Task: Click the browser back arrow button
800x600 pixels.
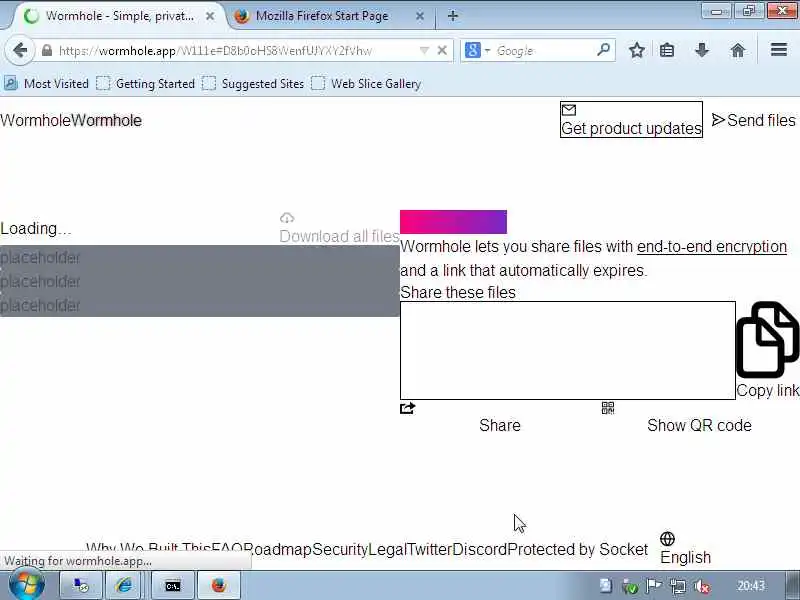Action: tap(20, 50)
